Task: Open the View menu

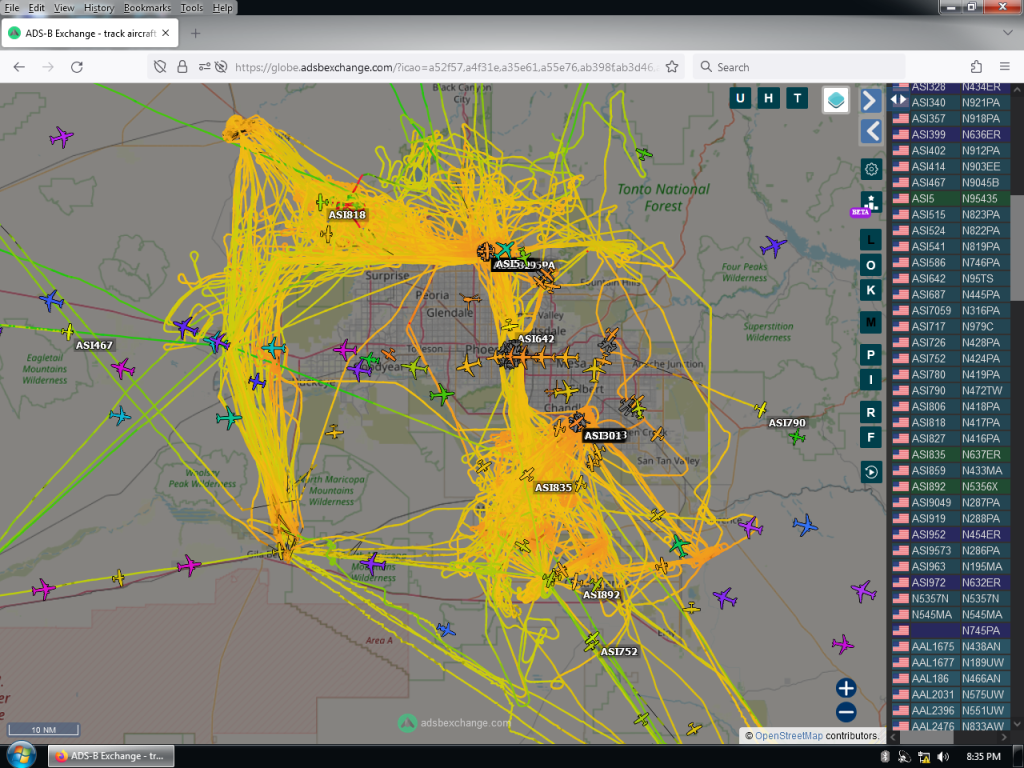Action: tap(64, 8)
